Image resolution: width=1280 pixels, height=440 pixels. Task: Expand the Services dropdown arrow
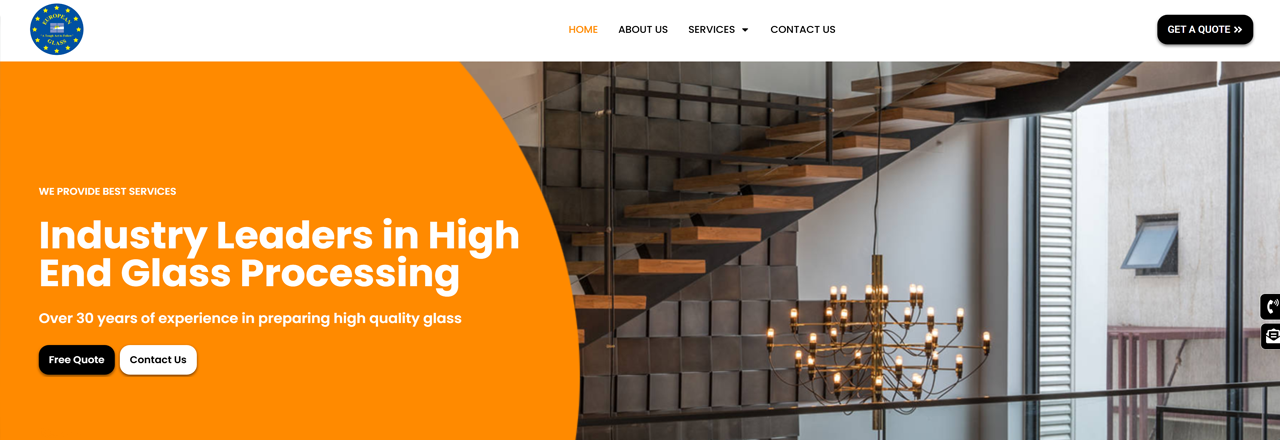(745, 30)
